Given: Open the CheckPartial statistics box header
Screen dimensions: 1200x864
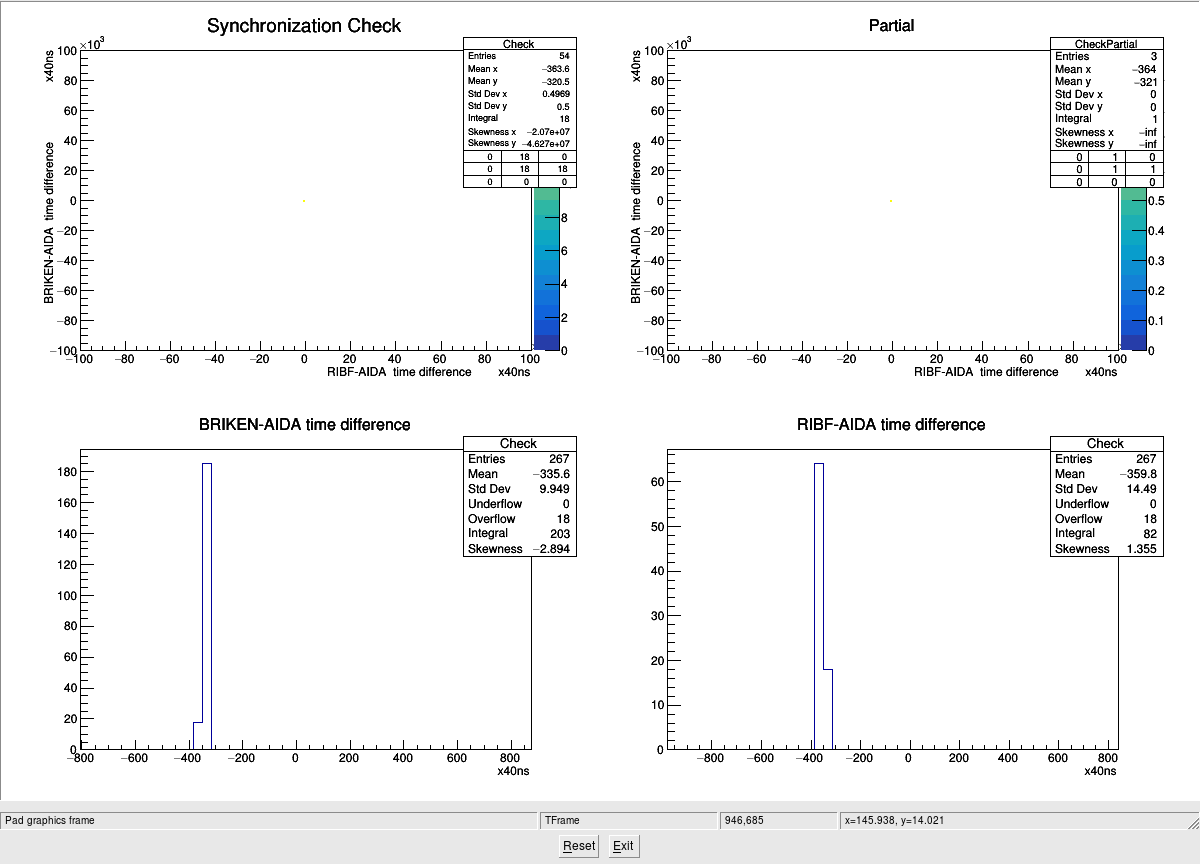Looking at the screenshot, I should [1106, 44].
